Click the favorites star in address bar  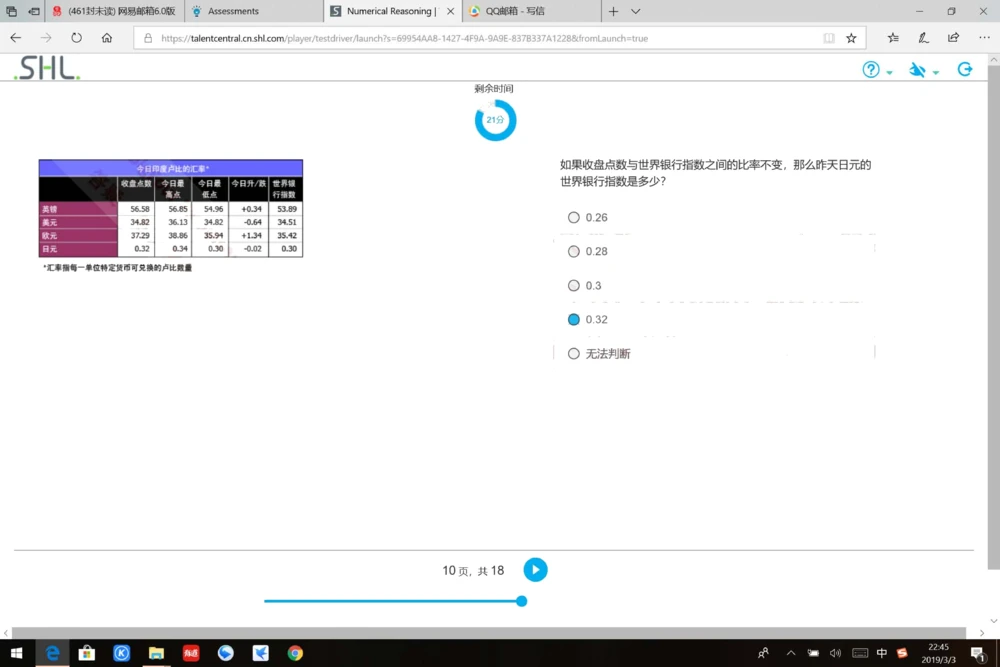(850, 38)
